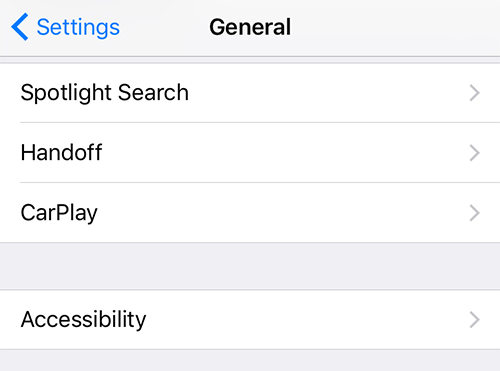Expand CarPlay using its right disclosure arrow
Viewport: 500px width, 371px height.
coord(475,213)
